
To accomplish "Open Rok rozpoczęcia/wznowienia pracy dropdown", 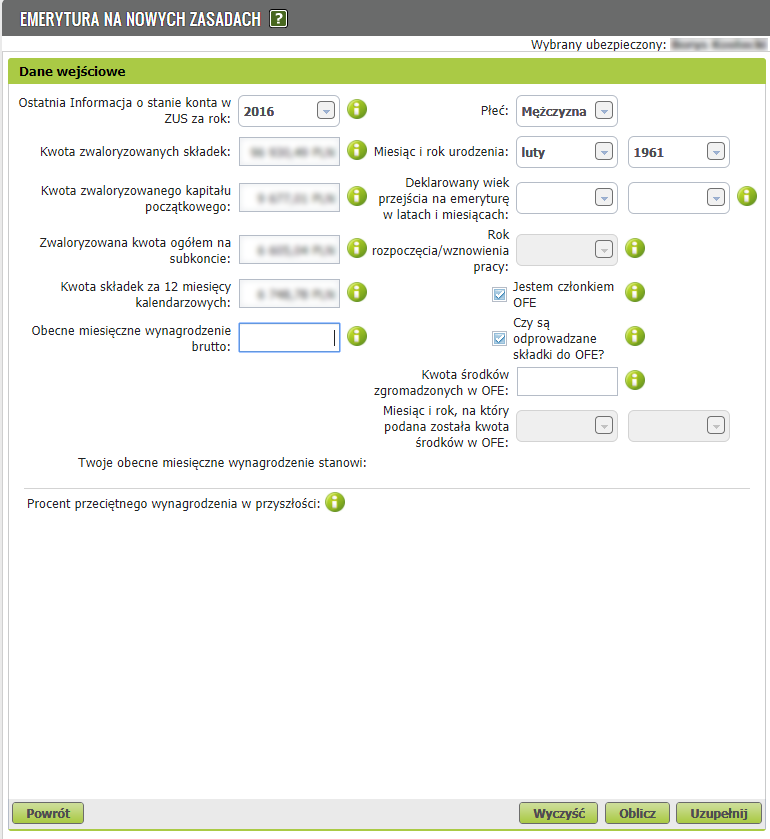I will point(567,250).
